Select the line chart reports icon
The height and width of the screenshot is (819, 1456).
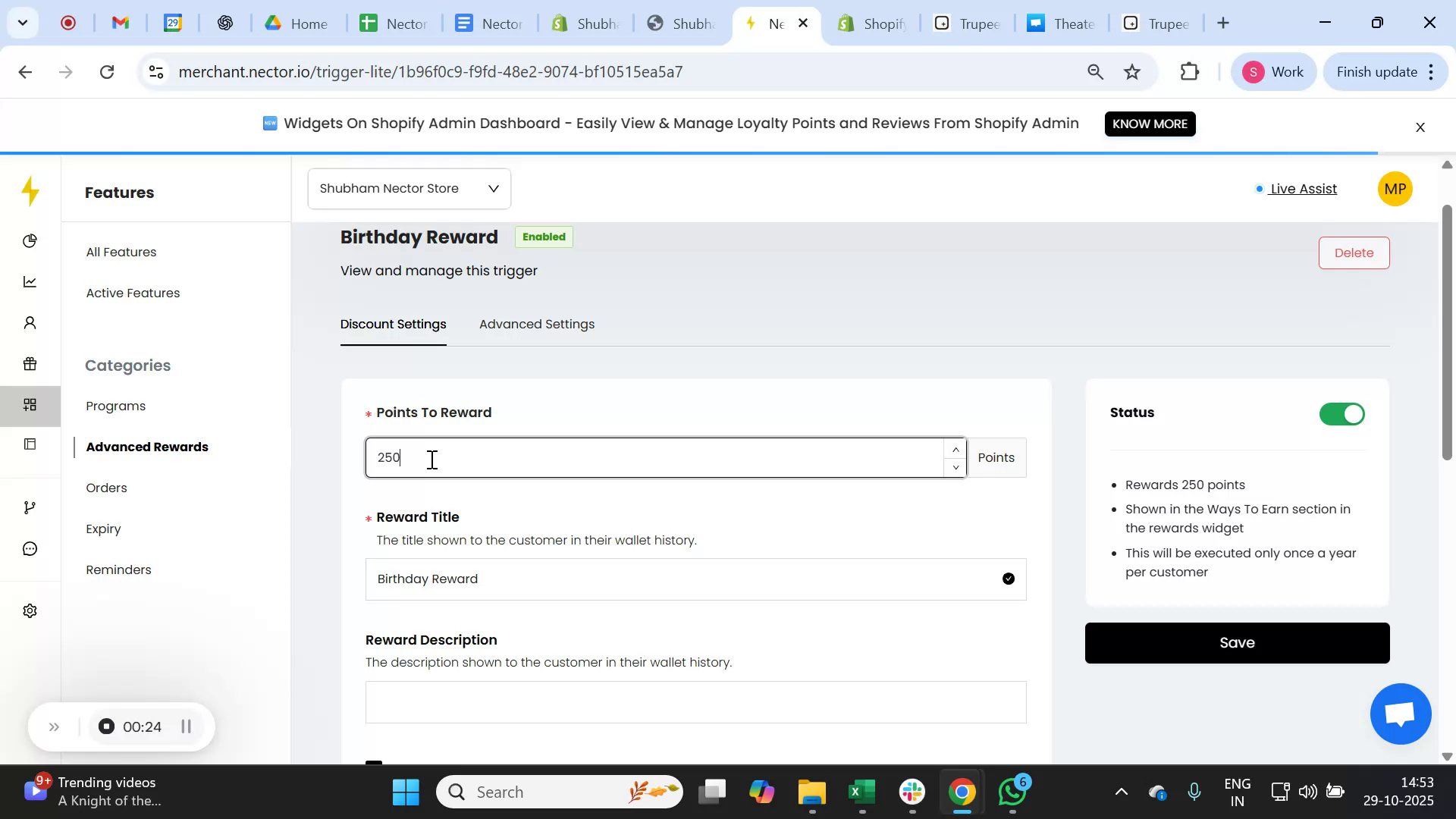click(30, 281)
